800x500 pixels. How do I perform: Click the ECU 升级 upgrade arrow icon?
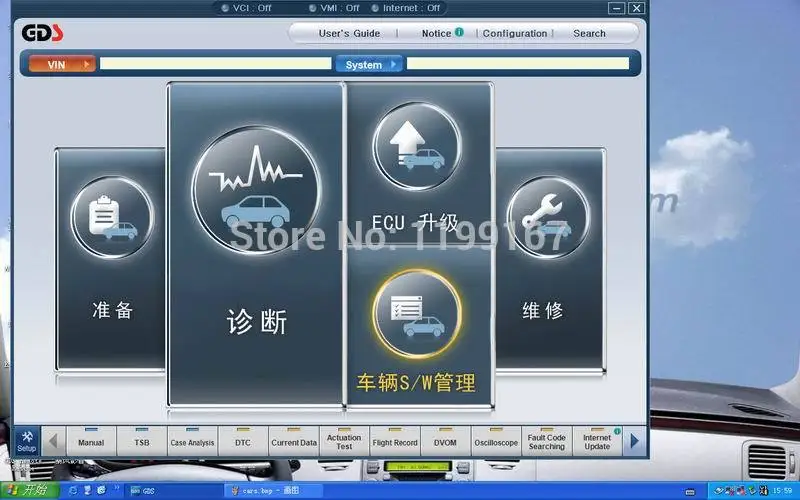[x=417, y=146]
